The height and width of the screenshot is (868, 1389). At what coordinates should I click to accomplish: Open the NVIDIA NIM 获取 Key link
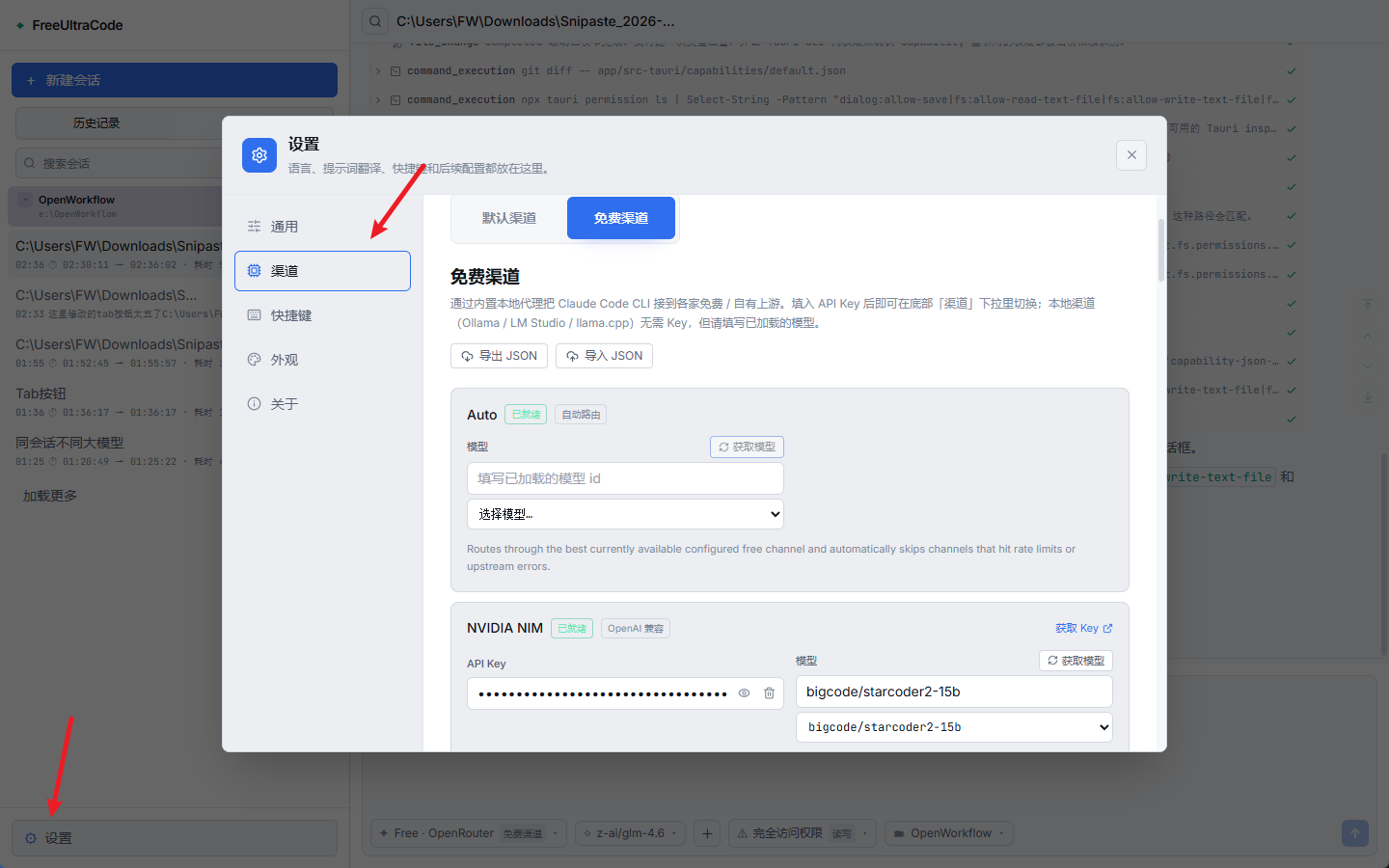coord(1083,628)
